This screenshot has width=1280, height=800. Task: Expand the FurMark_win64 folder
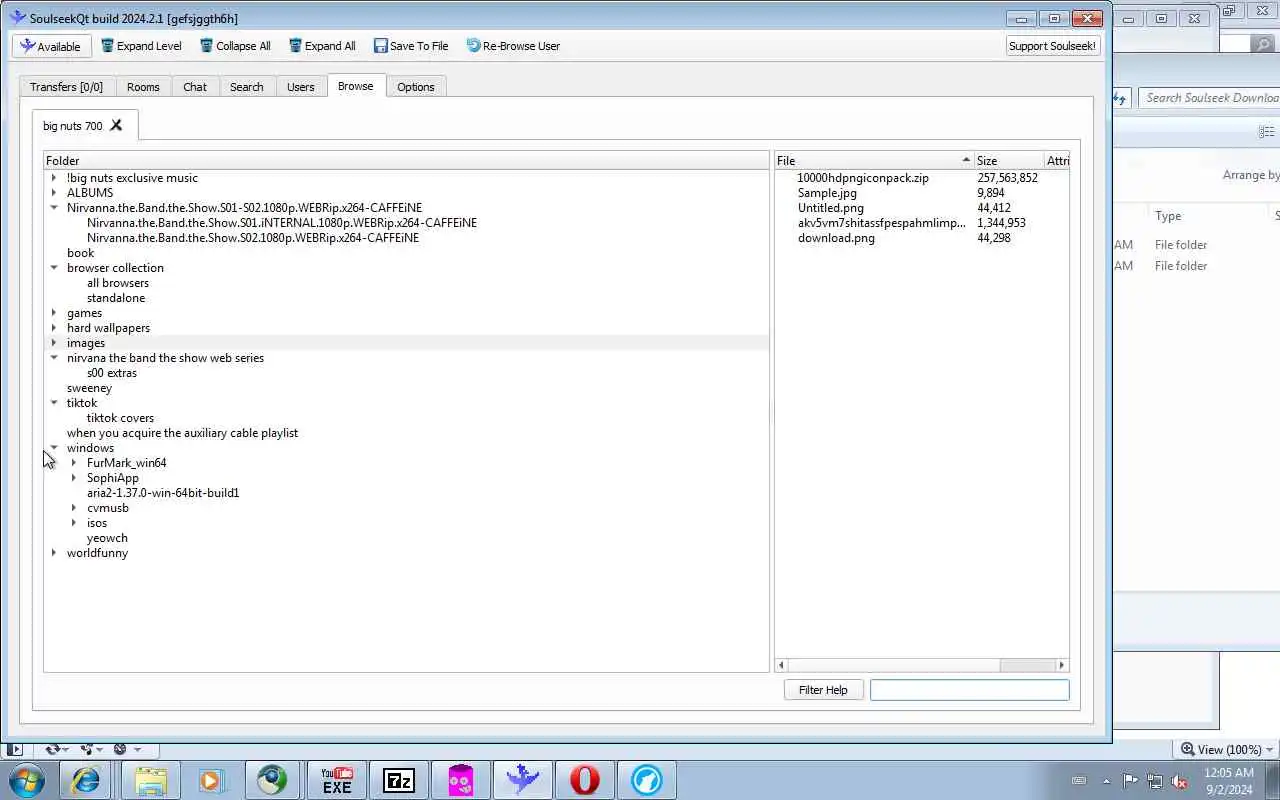[74, 463]
